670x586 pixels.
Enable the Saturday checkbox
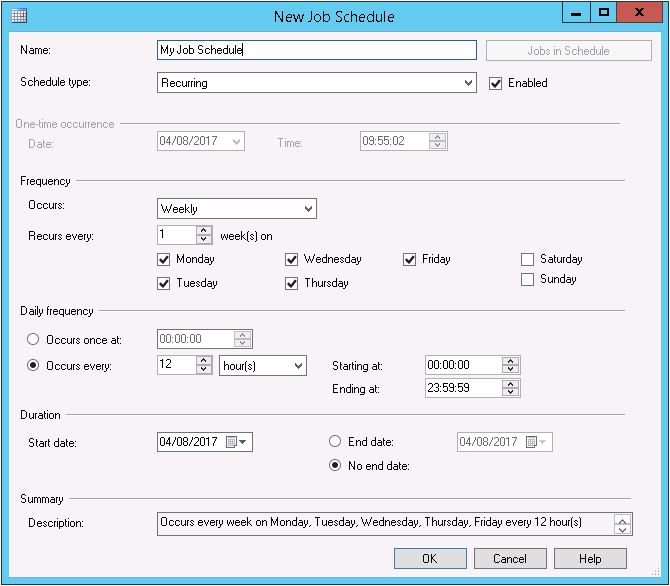(527, 259)
